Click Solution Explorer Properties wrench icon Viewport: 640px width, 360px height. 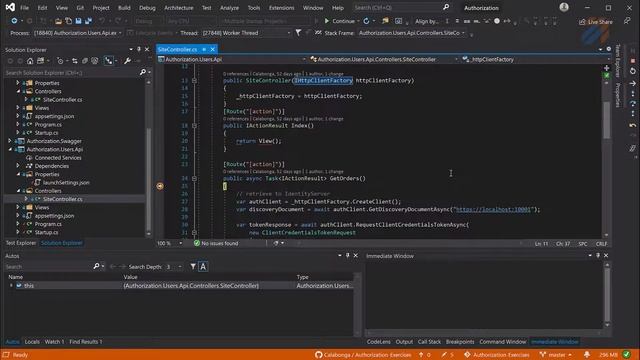click(x=127, y=61)
